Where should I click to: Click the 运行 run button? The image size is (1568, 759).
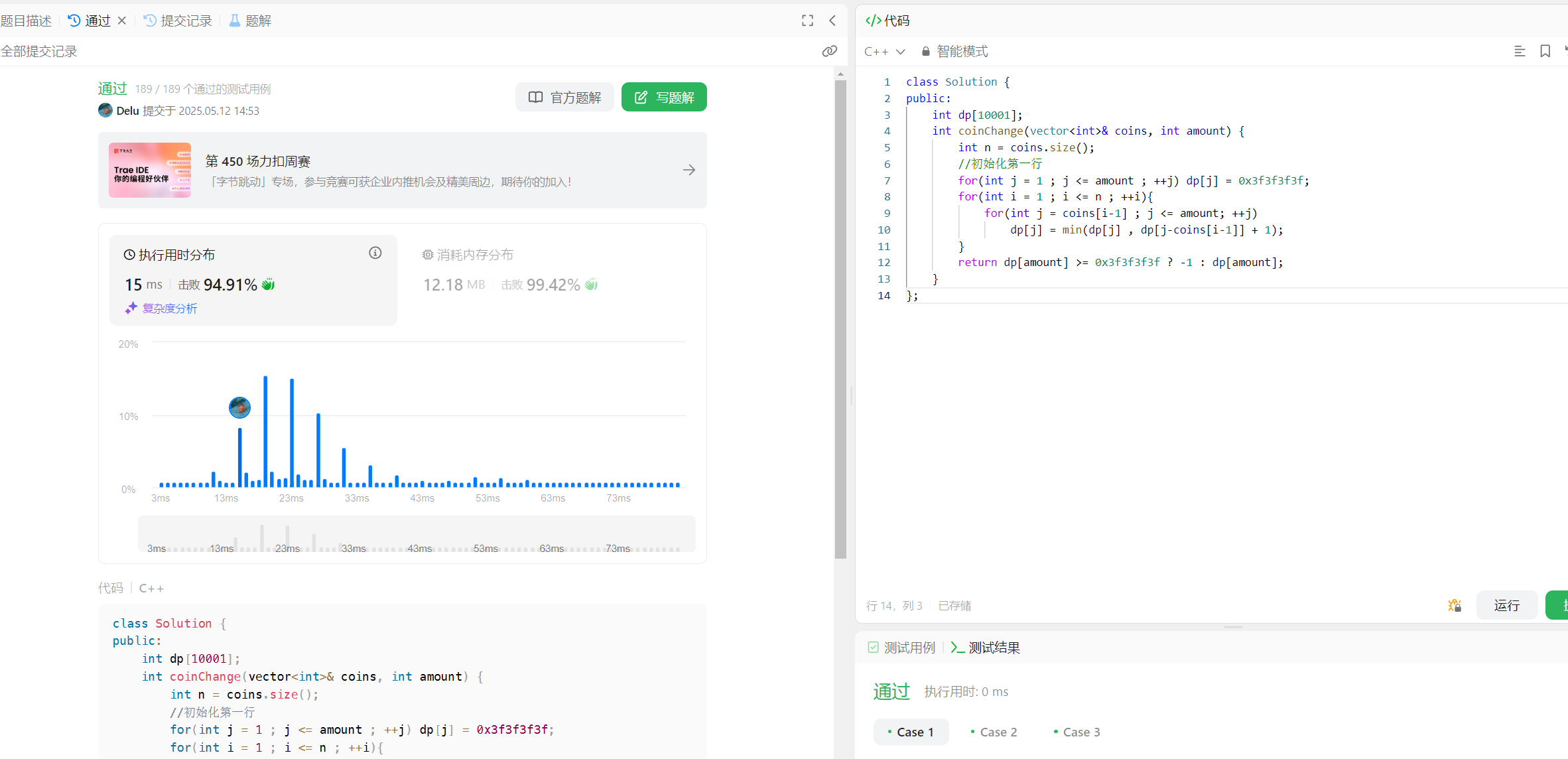coord(1506,605)
